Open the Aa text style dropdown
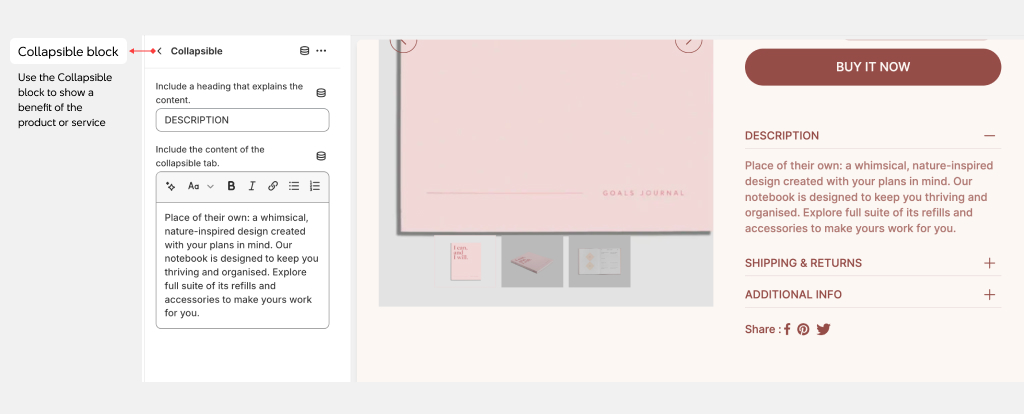Image resolution: width=1024 pixels, height=414 pixels. 200,186
